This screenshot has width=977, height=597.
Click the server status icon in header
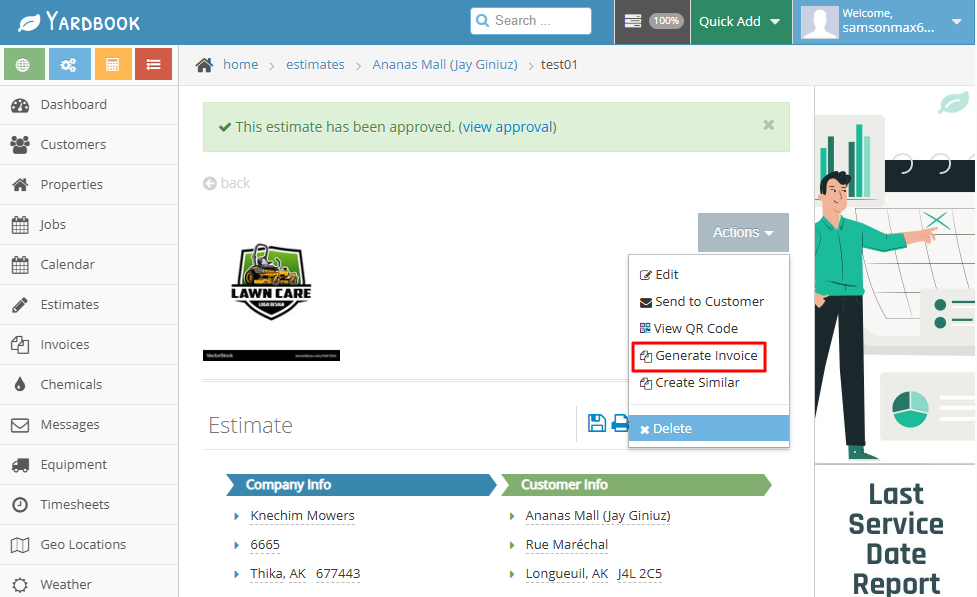click(632, 21)
